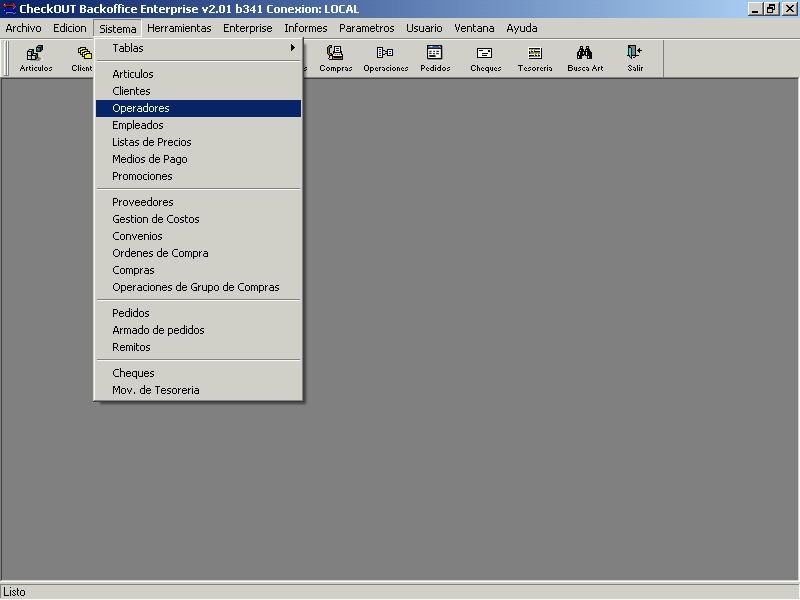
Task: Open the Ventana menu
Action: pos(474,28)
